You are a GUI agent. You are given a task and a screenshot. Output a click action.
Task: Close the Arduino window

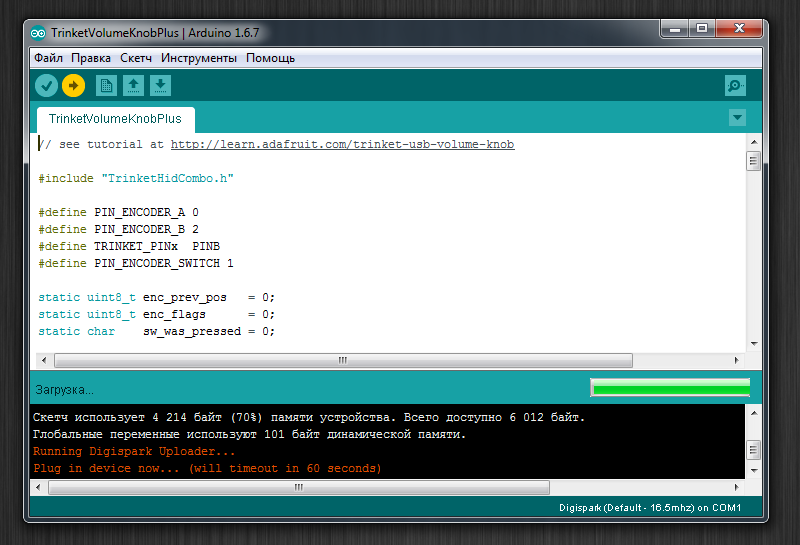click(739, 29)
